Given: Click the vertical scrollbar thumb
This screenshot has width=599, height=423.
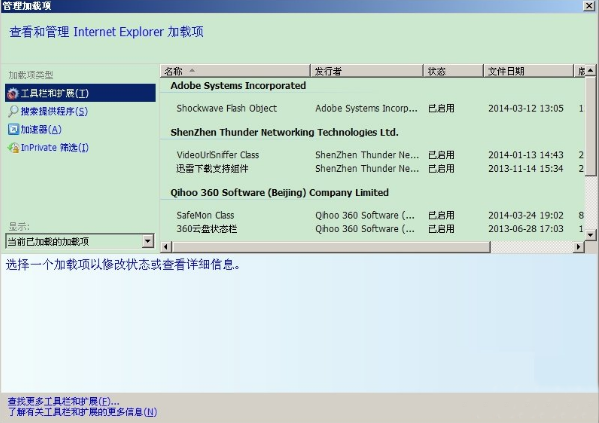Looking at the screenshot, I should point(591,126).
